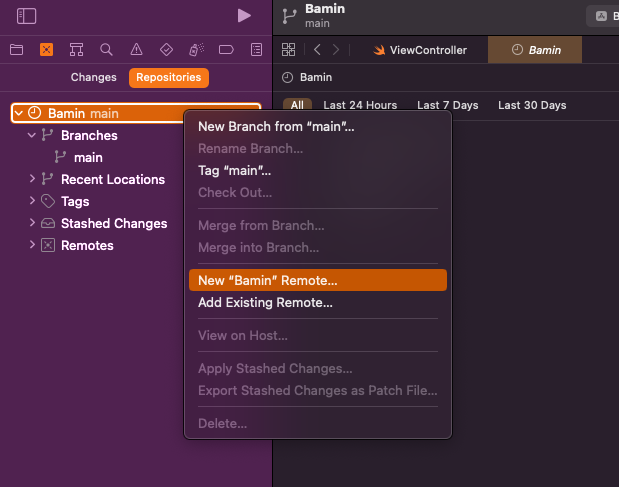619x487 pixels.
Task: Collapse the Bamin main repository row
Action: [18, 113]
